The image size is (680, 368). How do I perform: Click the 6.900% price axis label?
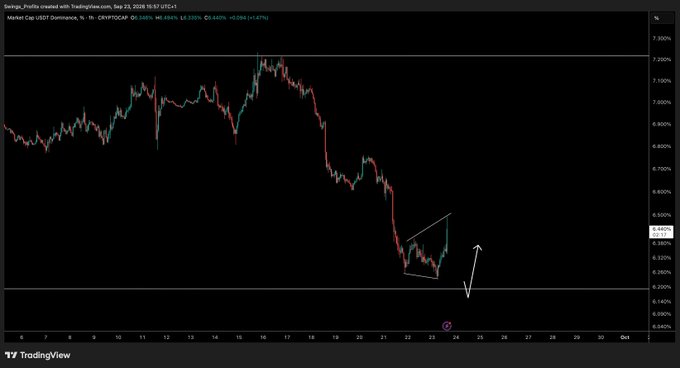661,124
